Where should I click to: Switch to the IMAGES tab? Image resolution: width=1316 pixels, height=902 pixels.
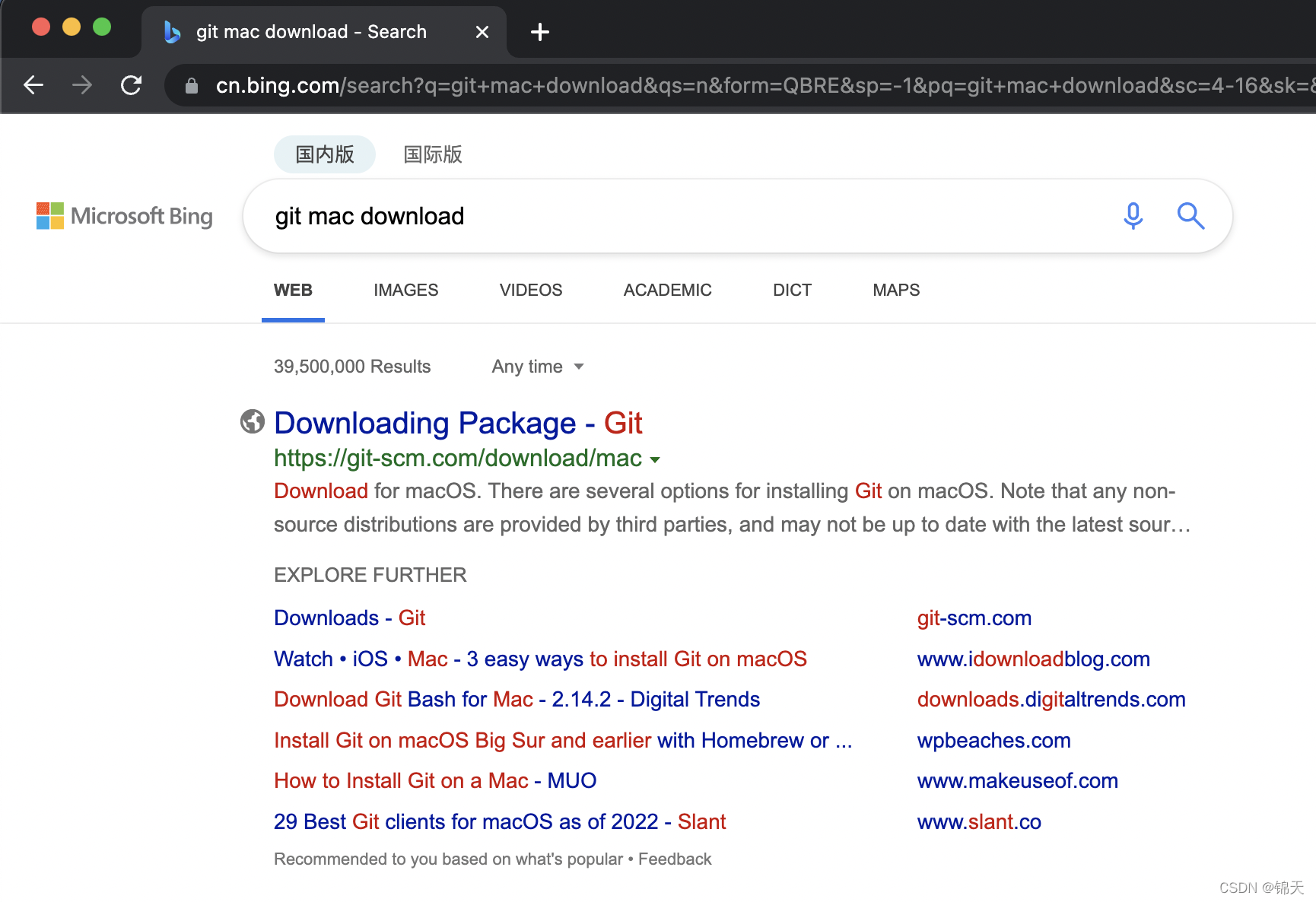[406, 290]
